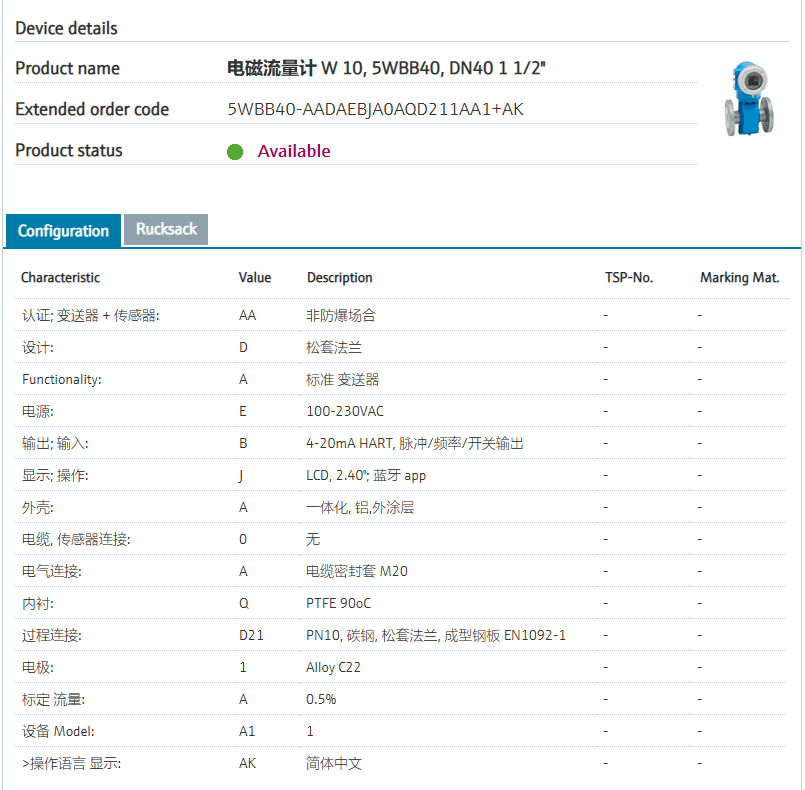Click the 4-20mA HART output description
805x790 pixels.
point(414,443)
